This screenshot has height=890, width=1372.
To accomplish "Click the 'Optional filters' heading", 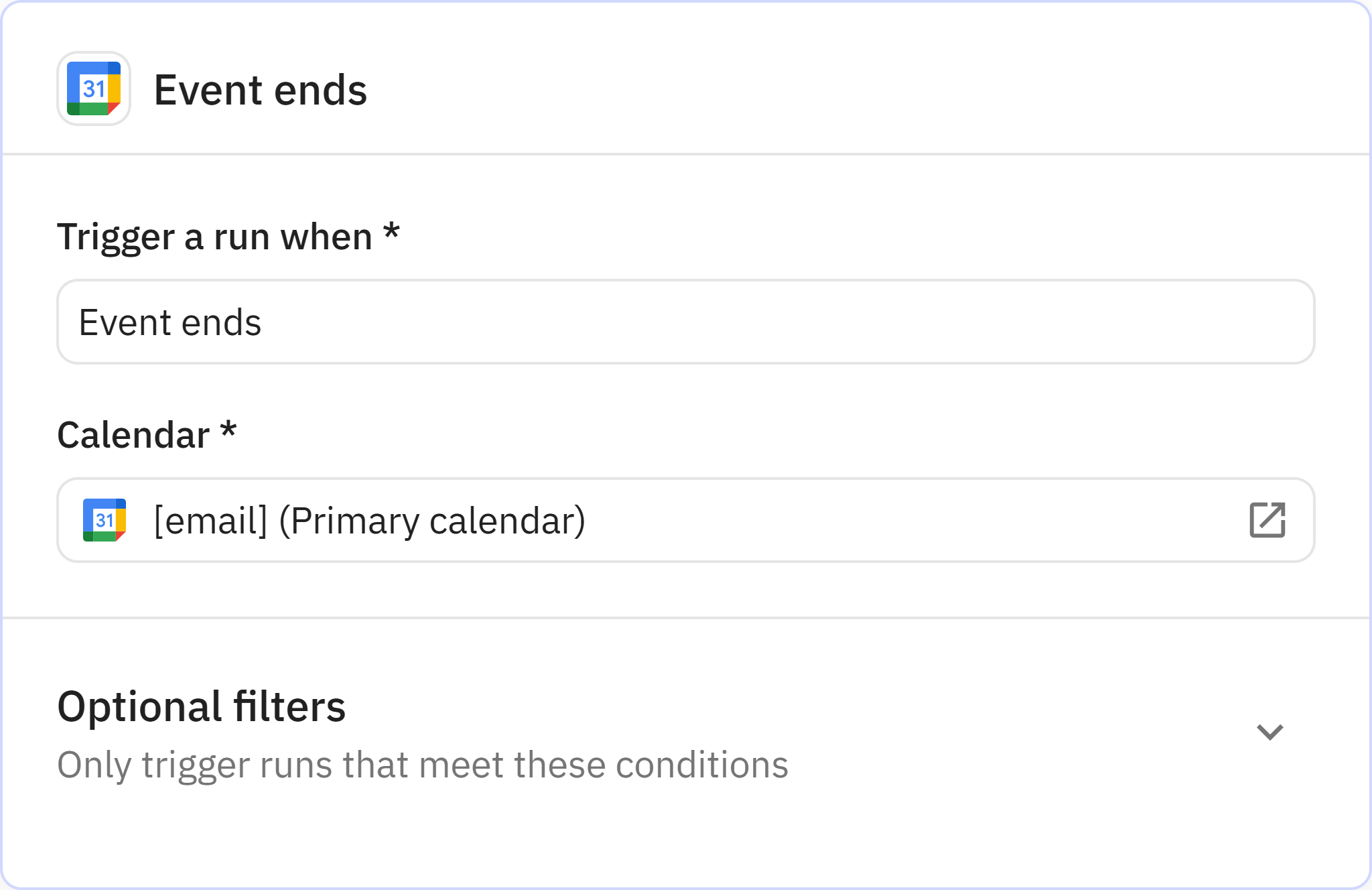I will point(201,706).
